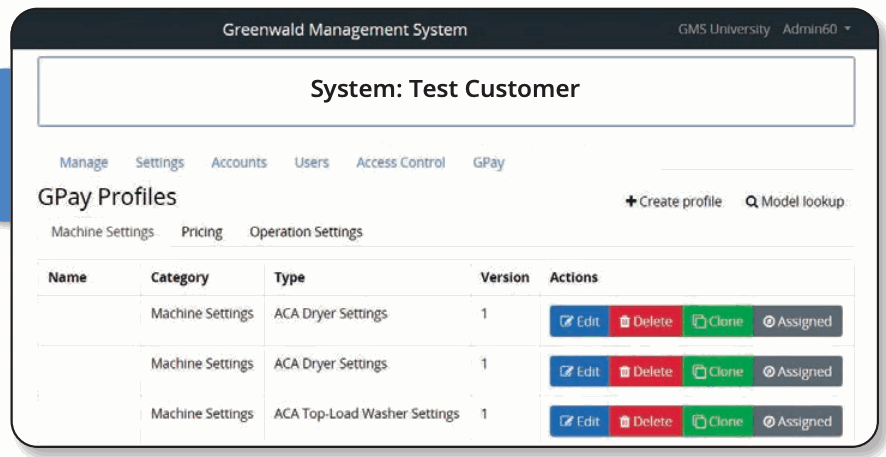The image size is (886, 457).
Task: Delete the second ACA Dryer Settings profile
Action: point(646,371)
